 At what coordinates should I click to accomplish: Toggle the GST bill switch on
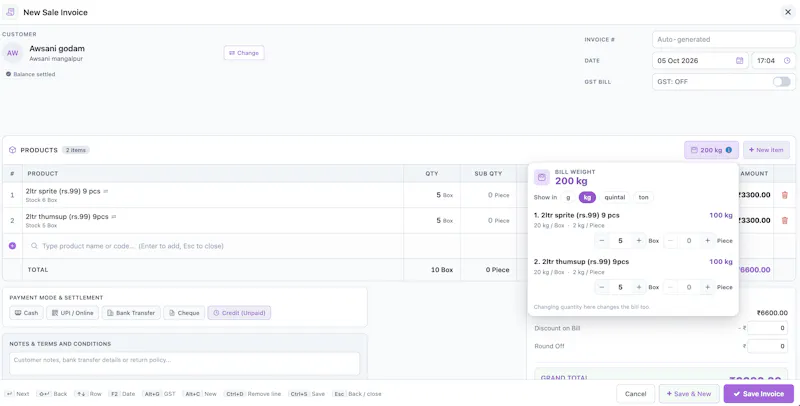781,82
